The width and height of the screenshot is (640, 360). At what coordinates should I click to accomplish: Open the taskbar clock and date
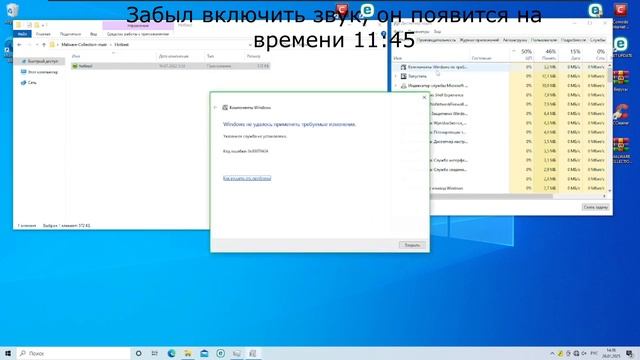coord(611,353)
